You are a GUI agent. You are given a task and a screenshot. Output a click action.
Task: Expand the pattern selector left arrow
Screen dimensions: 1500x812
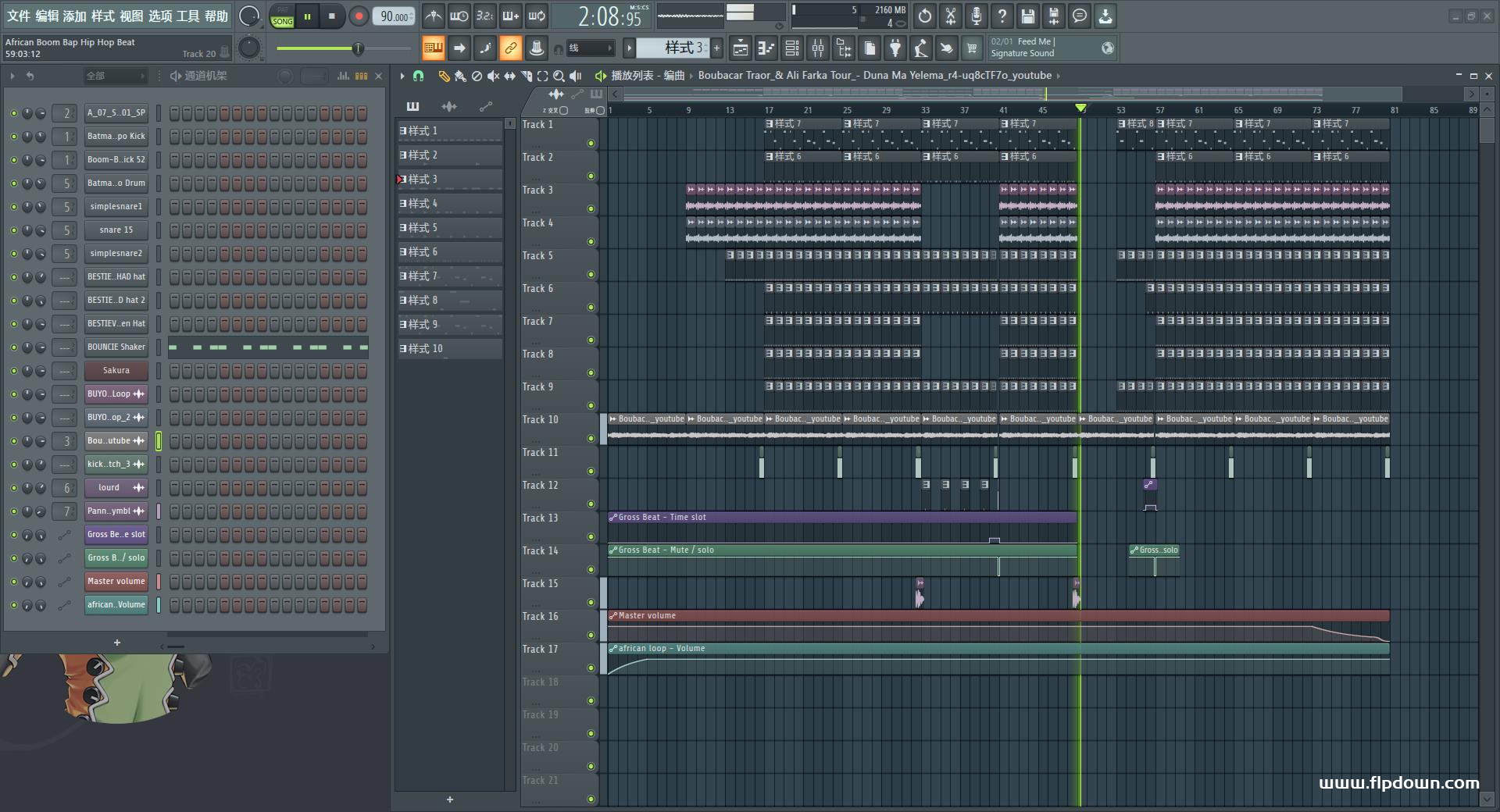coord(629,48)
